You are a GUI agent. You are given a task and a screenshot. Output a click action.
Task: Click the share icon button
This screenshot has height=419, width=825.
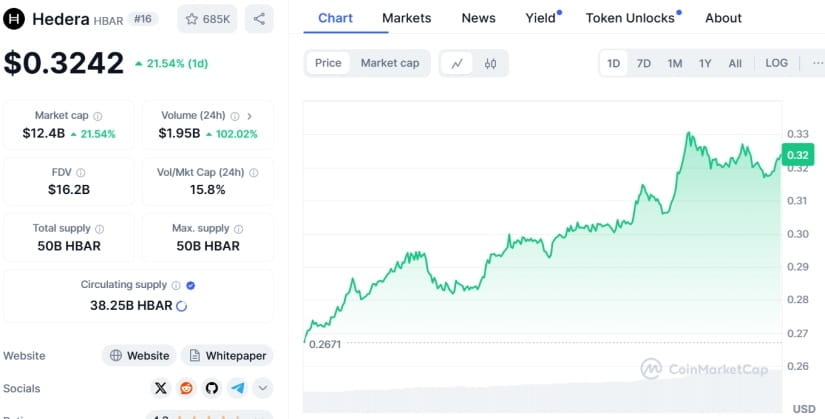(259, 19)
